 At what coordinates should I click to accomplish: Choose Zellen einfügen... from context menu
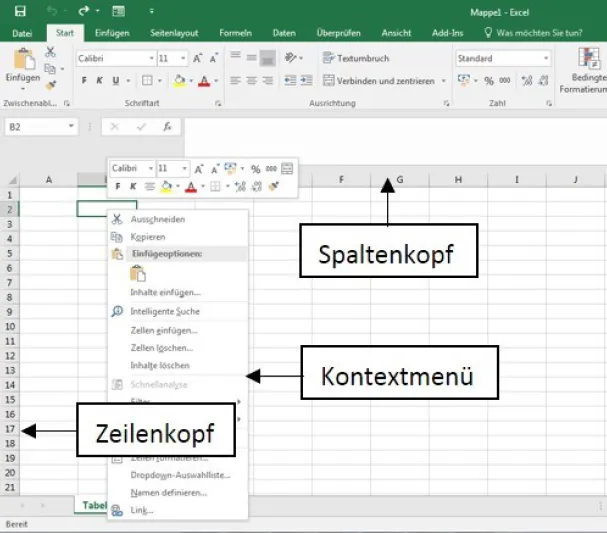(163, 330)
